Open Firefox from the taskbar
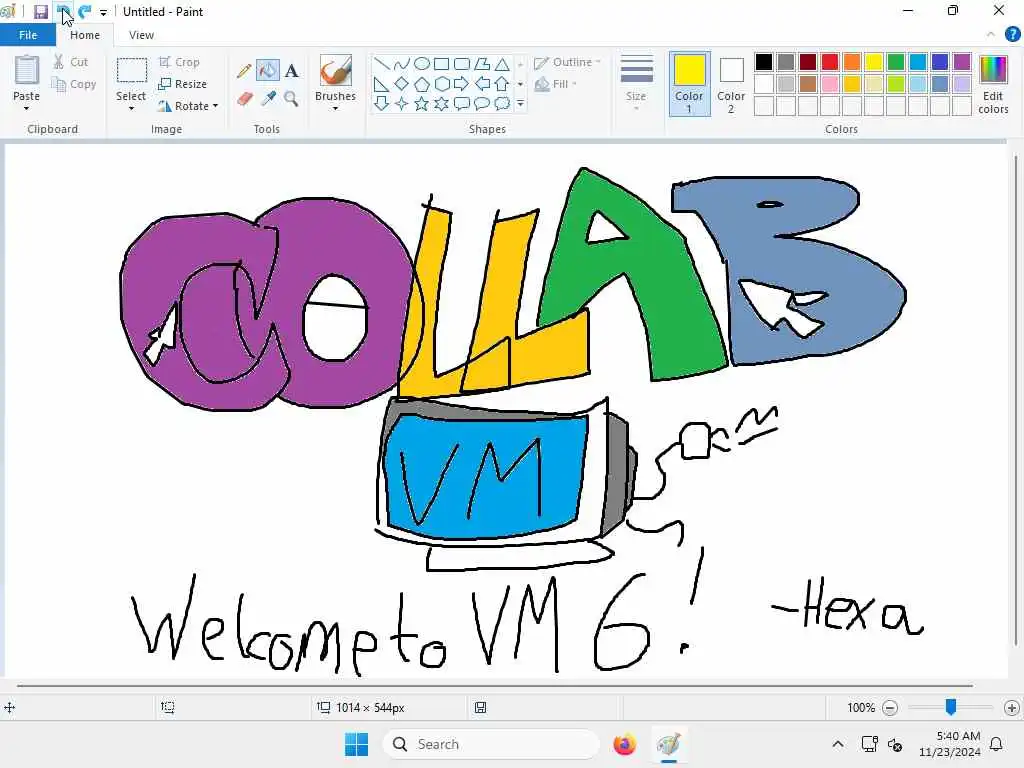 click(x=624, y=744)
